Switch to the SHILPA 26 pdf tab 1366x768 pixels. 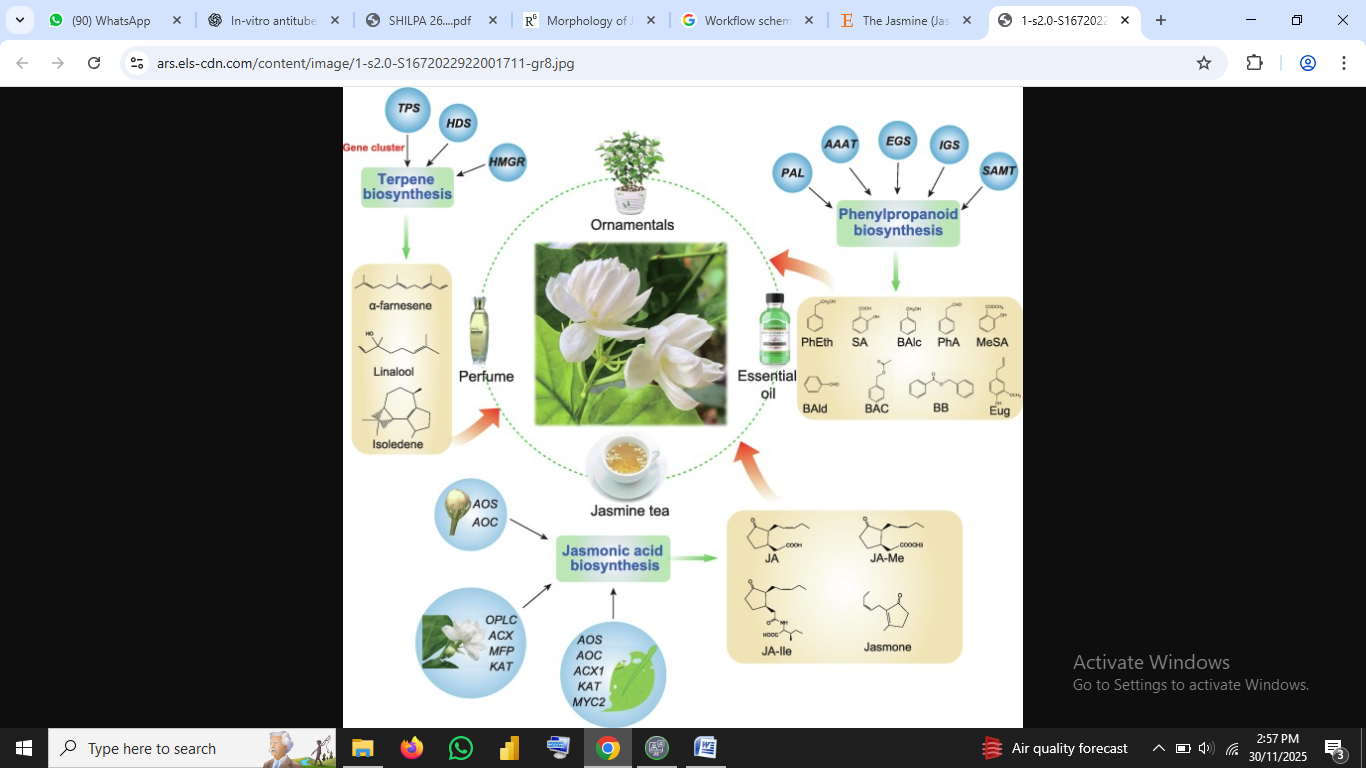[x=428, y=20]
